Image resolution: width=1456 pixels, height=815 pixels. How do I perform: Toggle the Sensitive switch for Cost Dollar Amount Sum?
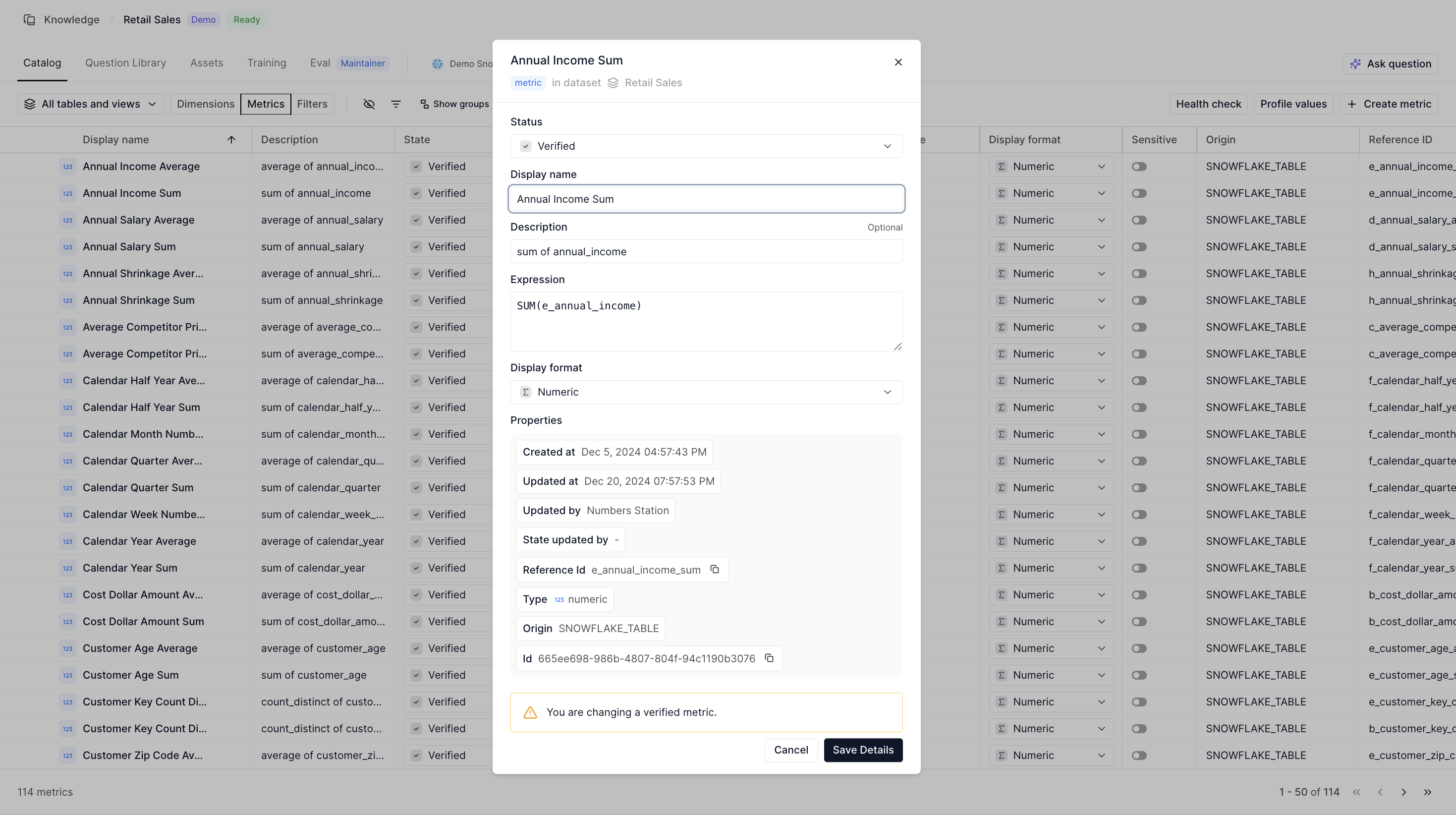(1139, 621)
